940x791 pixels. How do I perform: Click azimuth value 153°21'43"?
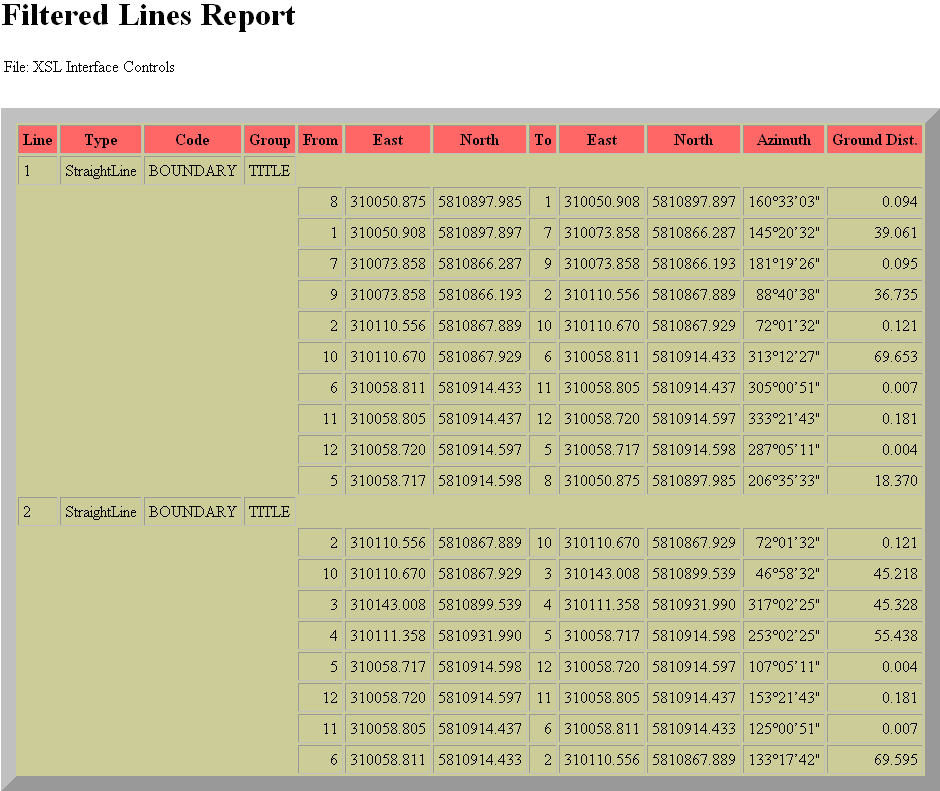click(784, 698)
